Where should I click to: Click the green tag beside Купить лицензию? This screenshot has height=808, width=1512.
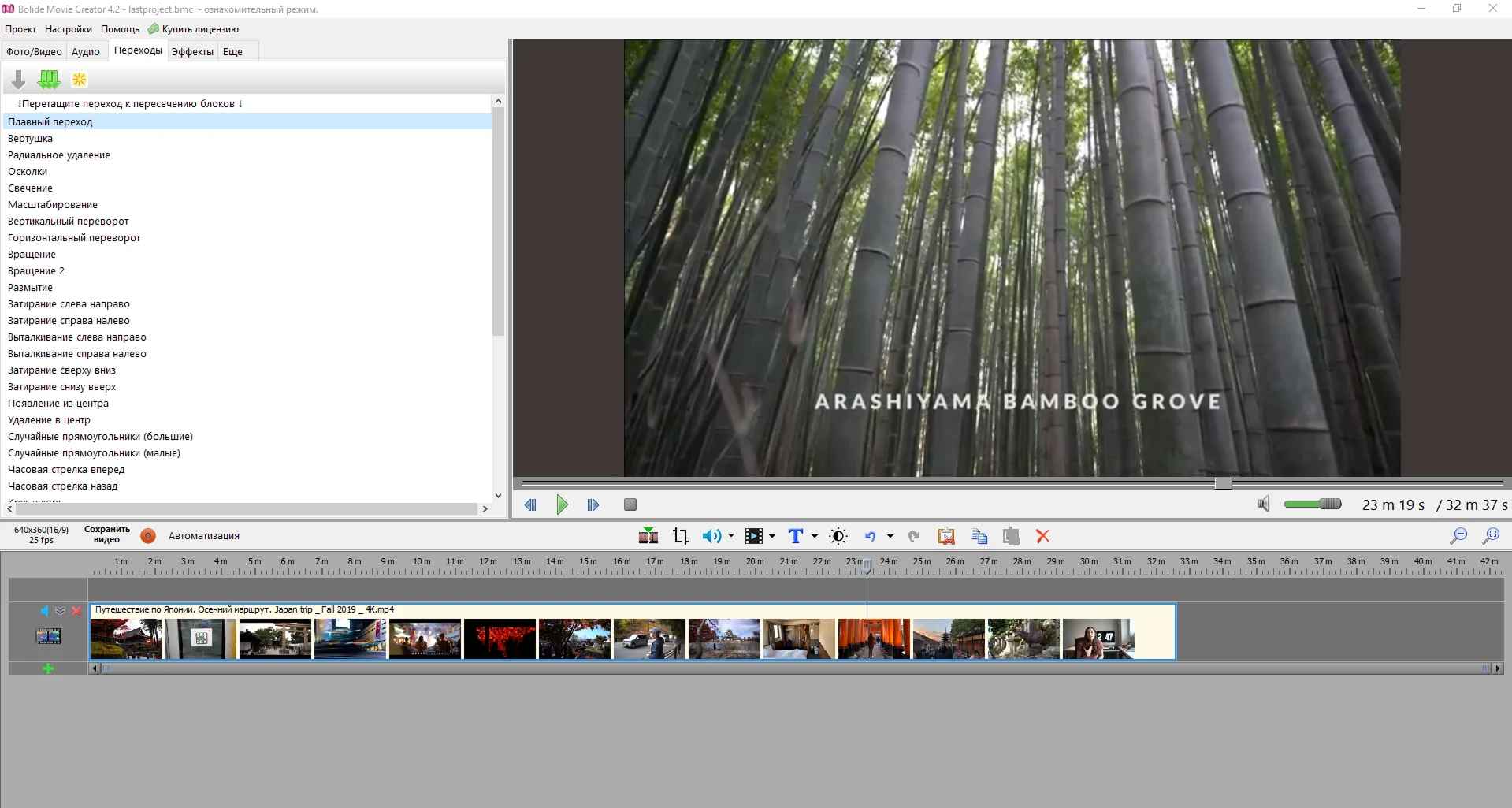(x=153, y=29)
